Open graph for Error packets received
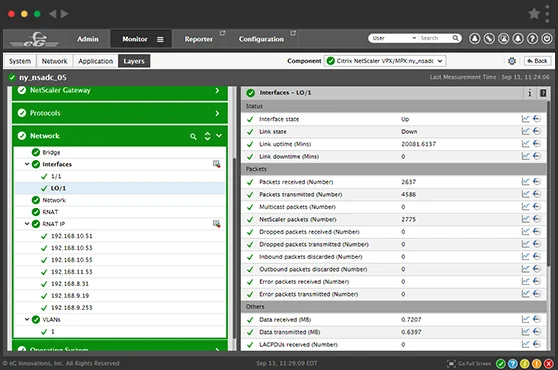This screenshot has height=370, width=558. pos(525,281)
